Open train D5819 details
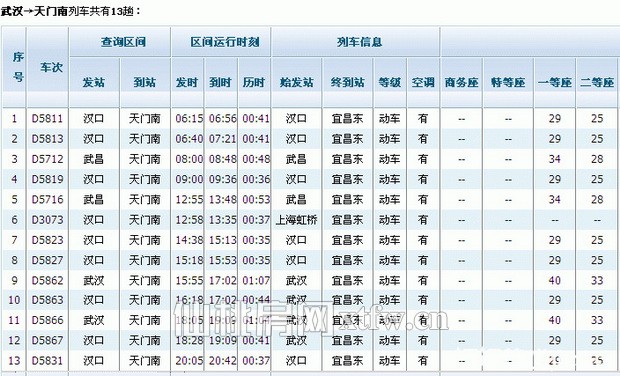 (x=47, y=179)
